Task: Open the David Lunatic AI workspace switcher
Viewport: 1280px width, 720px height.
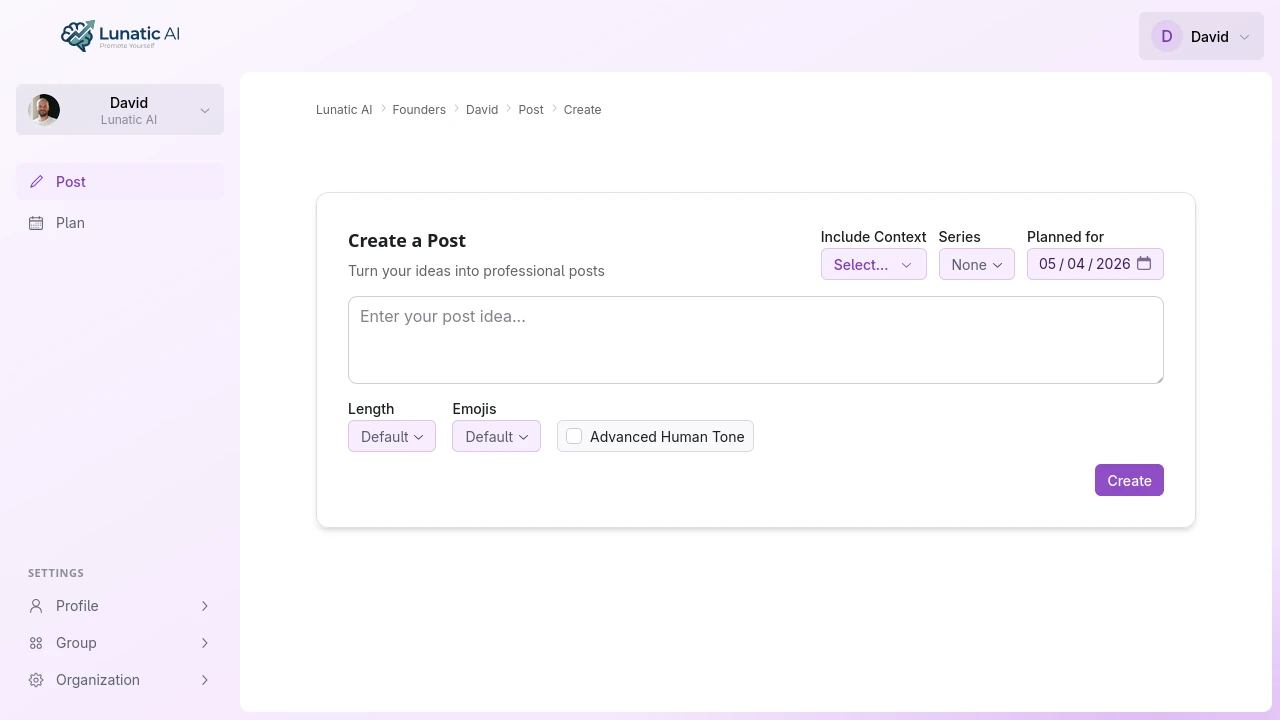Action: point(120,110)
